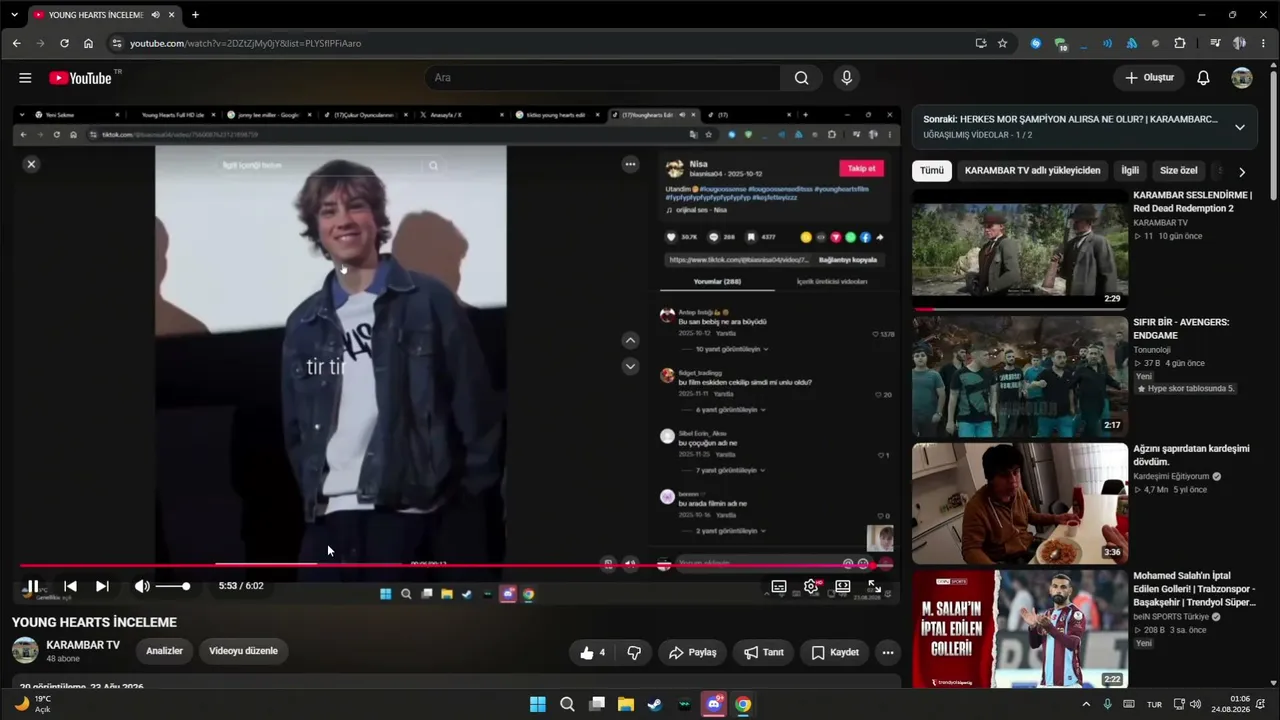
Task: Mute the YOUNG HEARTS İNCELEME tab audio
Action: click(156, 15)
